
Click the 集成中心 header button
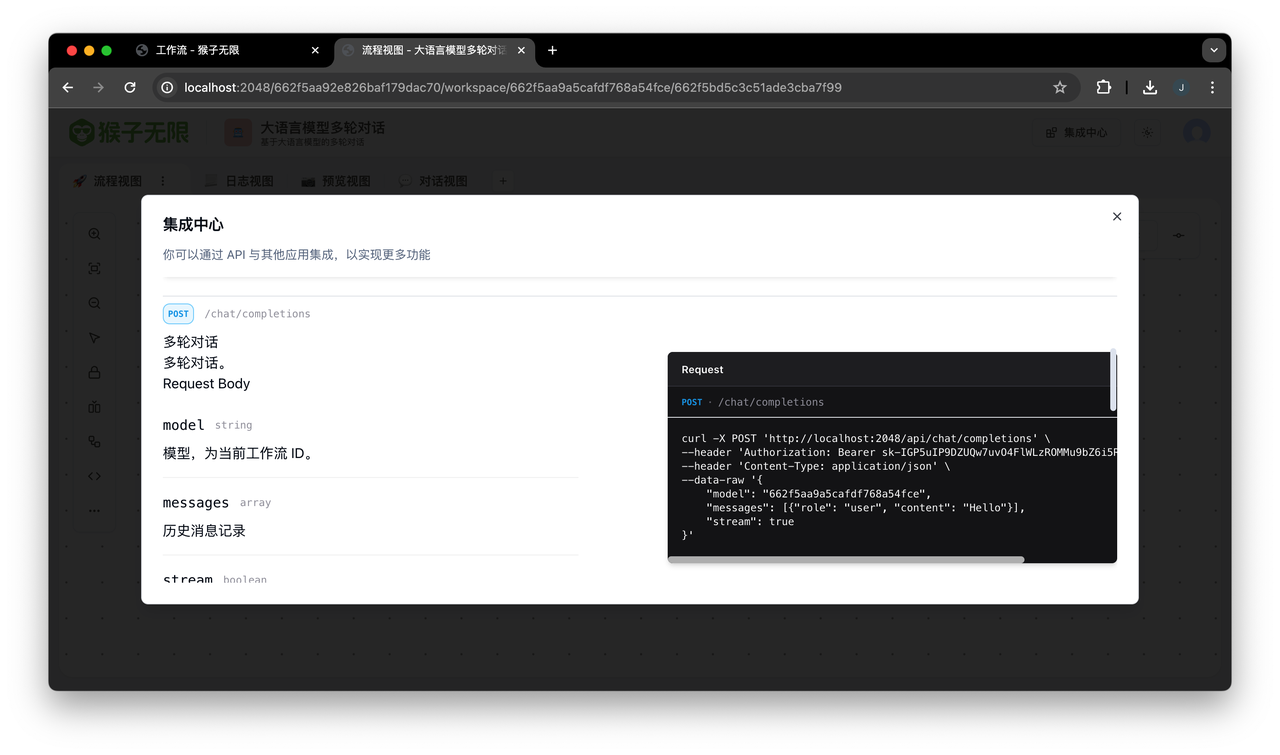[1076, 132]
